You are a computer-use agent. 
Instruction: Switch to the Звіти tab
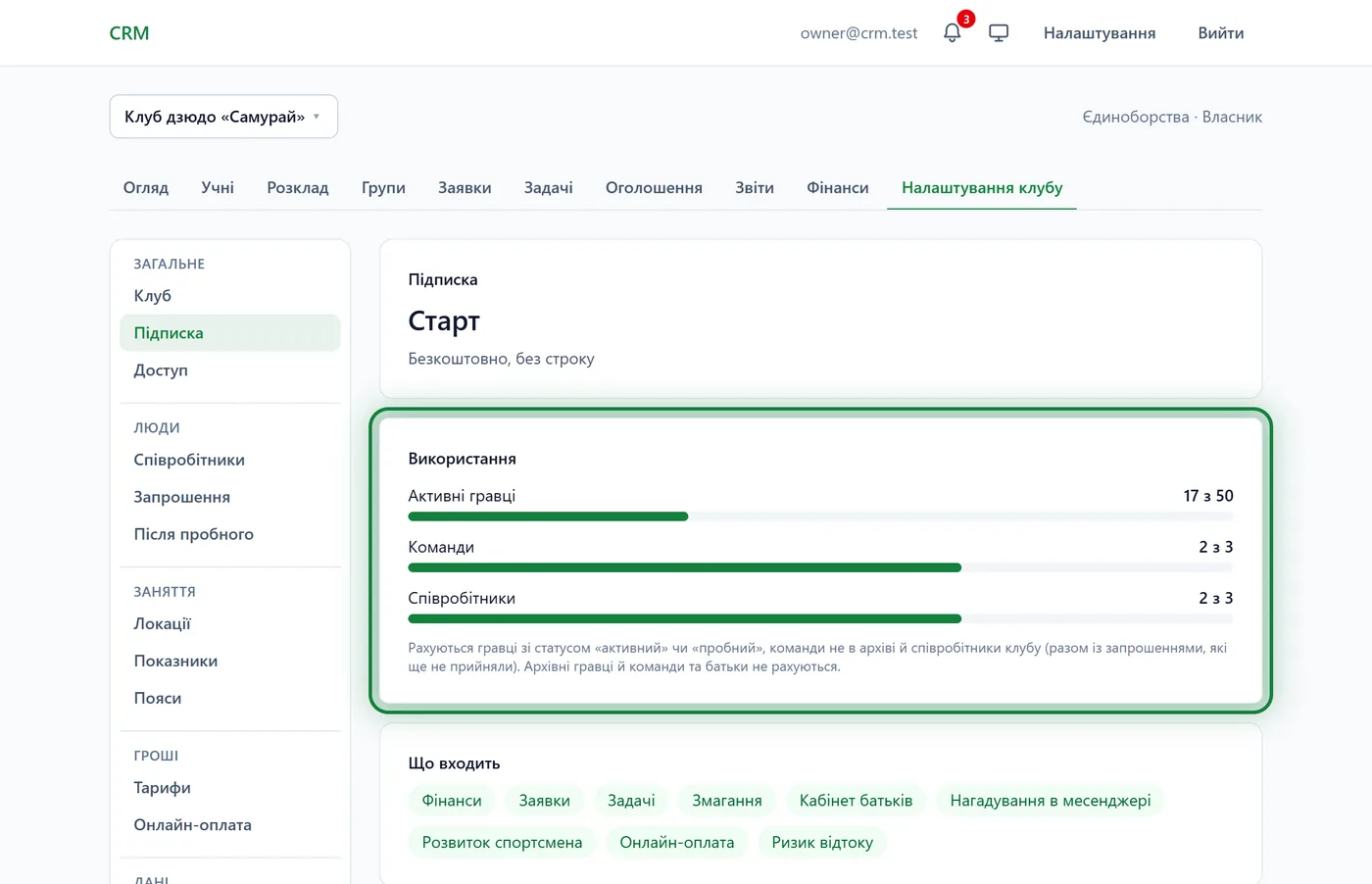[755, 187]
